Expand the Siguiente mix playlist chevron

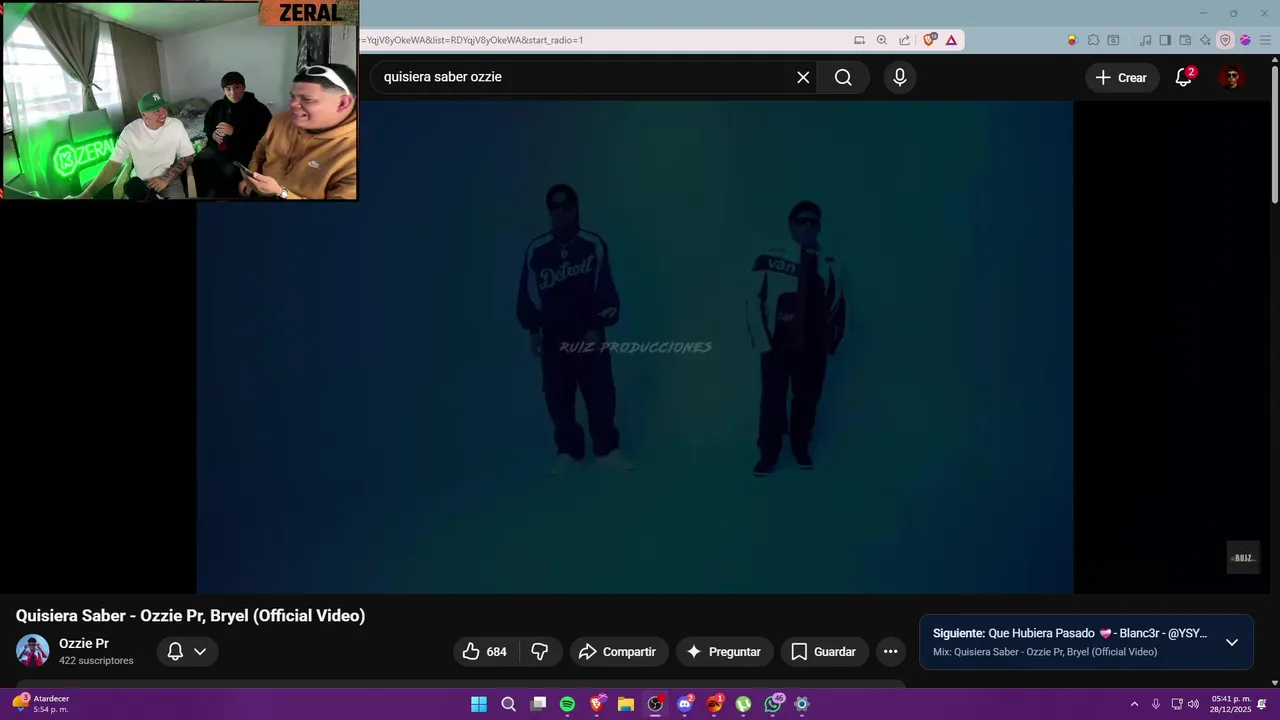1232,642
